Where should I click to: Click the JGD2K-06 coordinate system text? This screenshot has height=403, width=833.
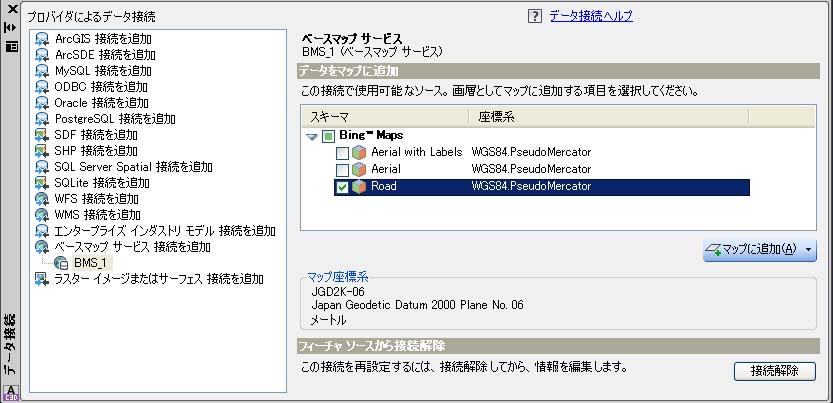tap(338, 292)
